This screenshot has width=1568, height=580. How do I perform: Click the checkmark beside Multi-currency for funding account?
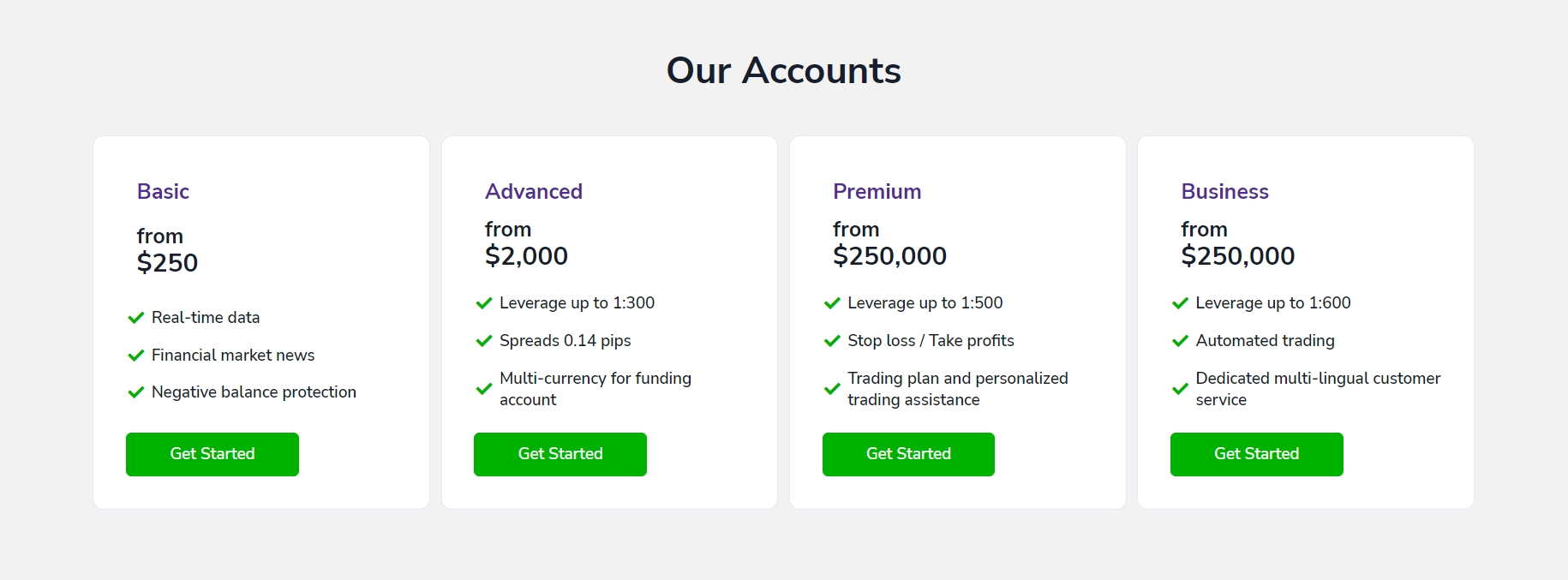[484, 389]
